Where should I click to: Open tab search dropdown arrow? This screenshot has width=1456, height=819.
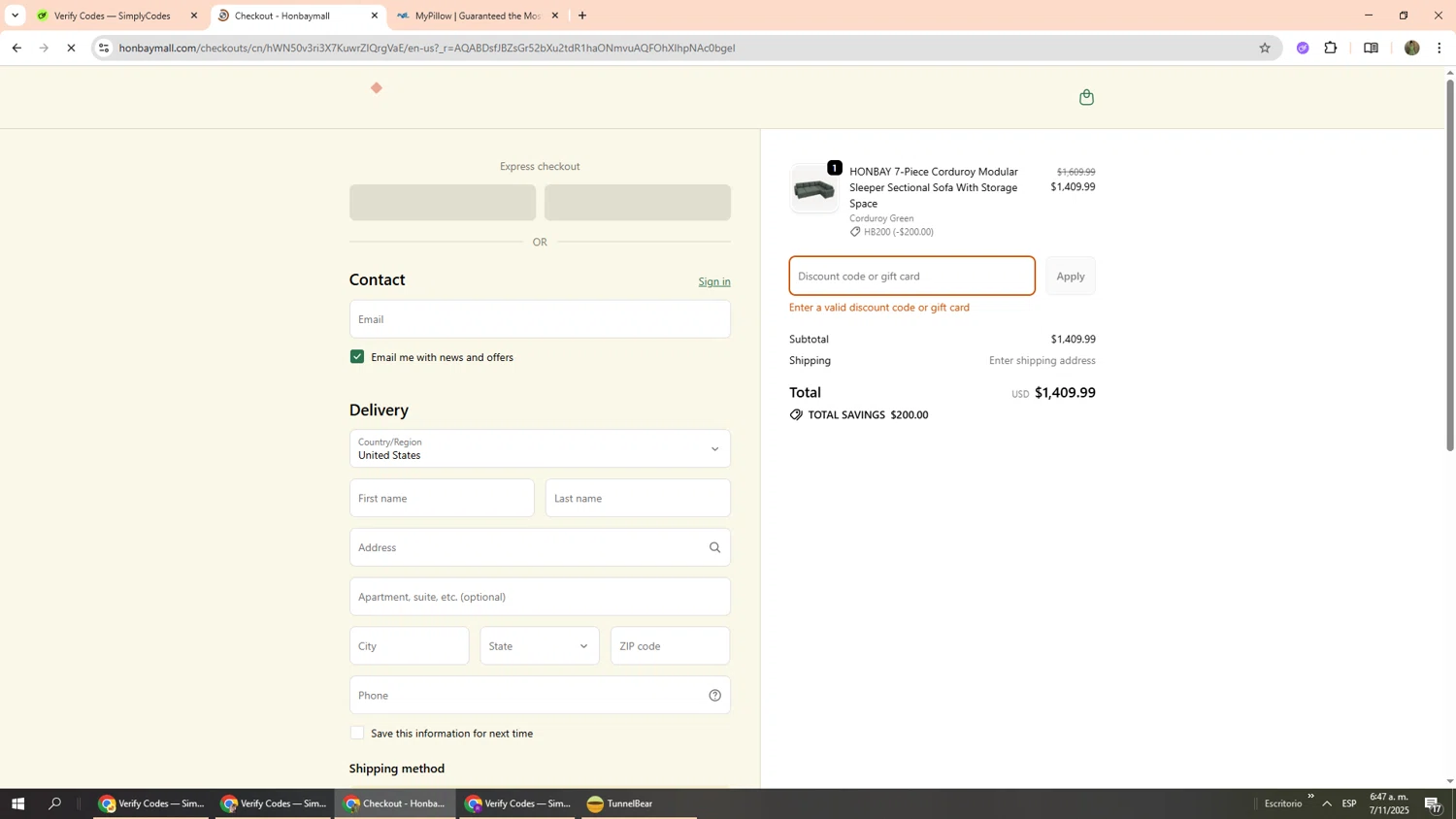(15, 16)
